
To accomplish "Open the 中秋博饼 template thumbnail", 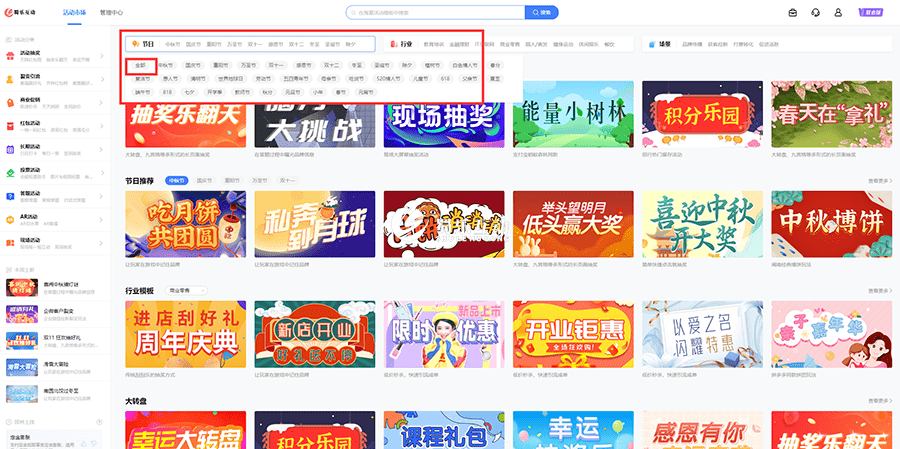I will 832,224.
